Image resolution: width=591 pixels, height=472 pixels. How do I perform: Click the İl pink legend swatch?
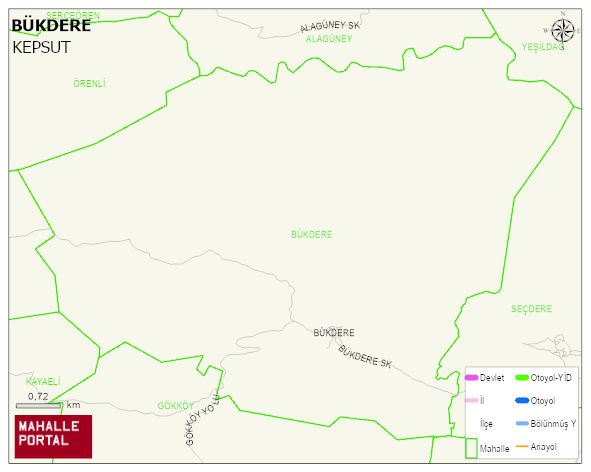pyautogui.click(x=472, y=400)
